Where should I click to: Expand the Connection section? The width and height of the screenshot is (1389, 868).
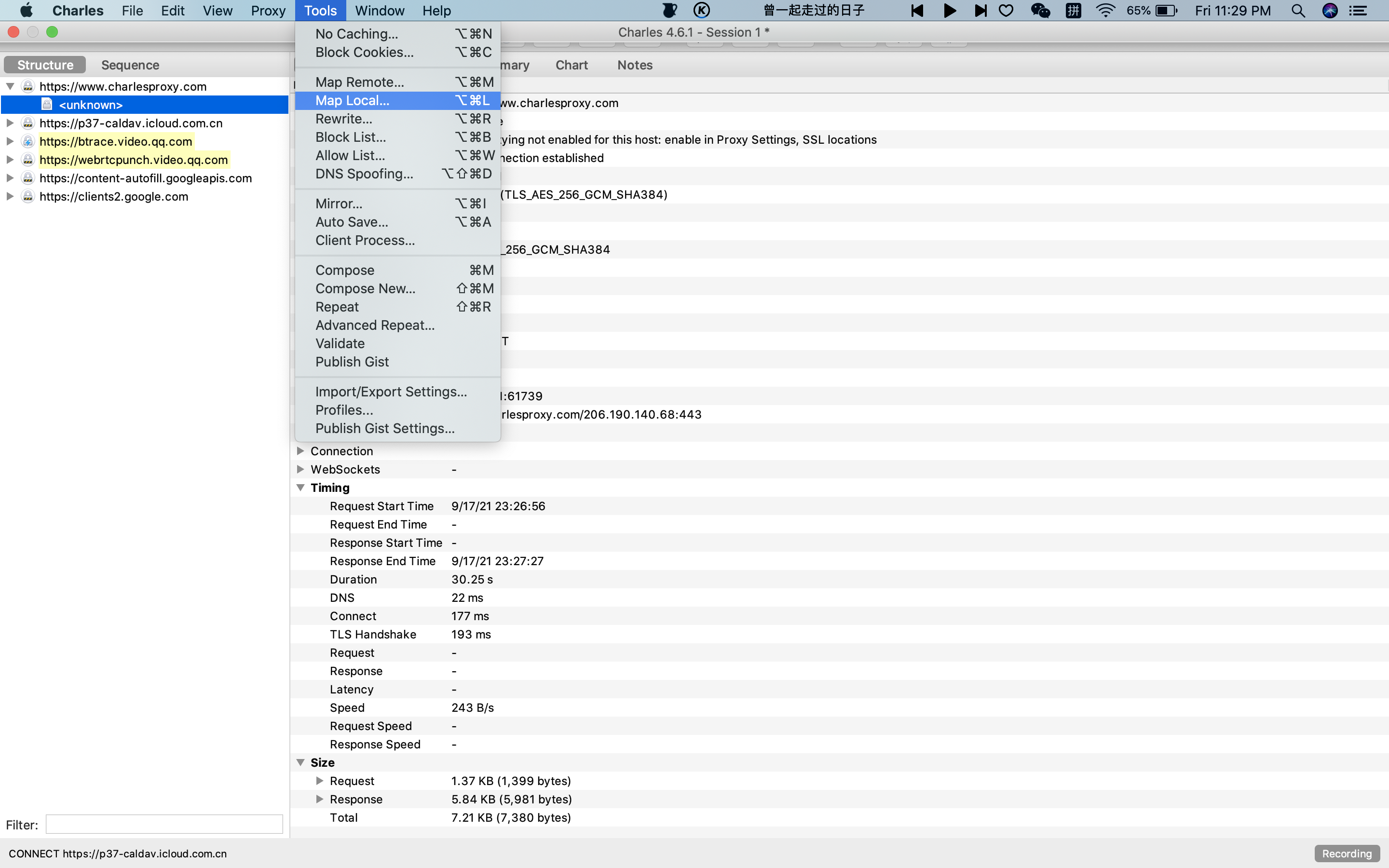300,451
